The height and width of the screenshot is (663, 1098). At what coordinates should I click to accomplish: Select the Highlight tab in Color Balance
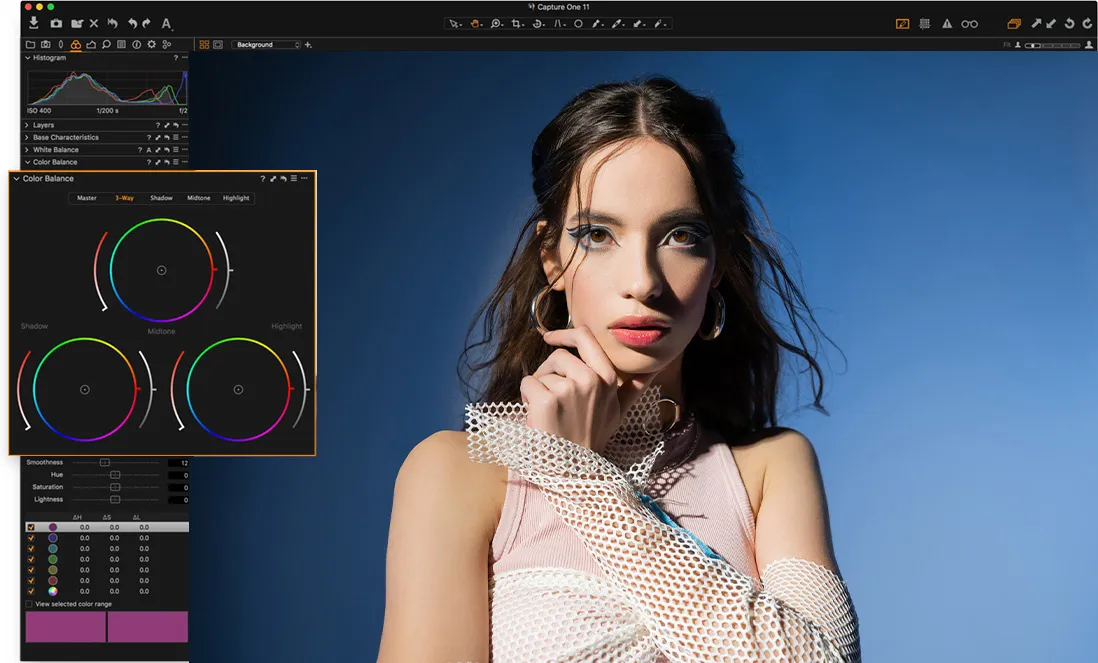click(x=236, y=198)
